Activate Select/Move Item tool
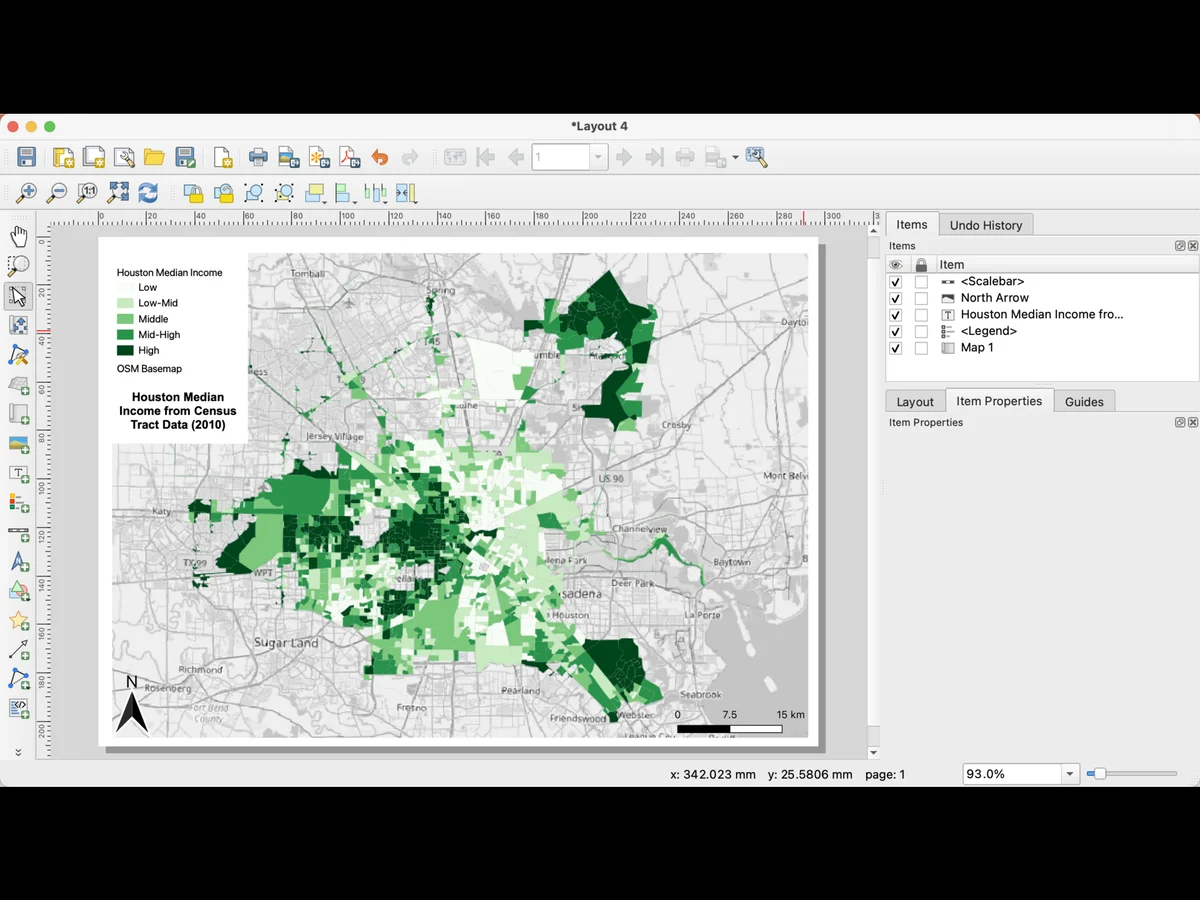The width and height of the screenshot is (1200, 900). pos(18,296)
